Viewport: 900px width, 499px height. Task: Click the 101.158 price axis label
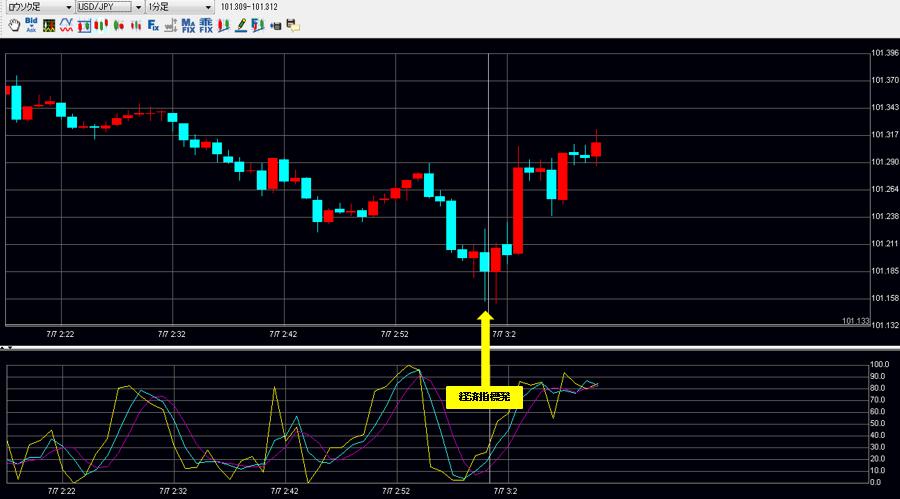pos(885,298)
